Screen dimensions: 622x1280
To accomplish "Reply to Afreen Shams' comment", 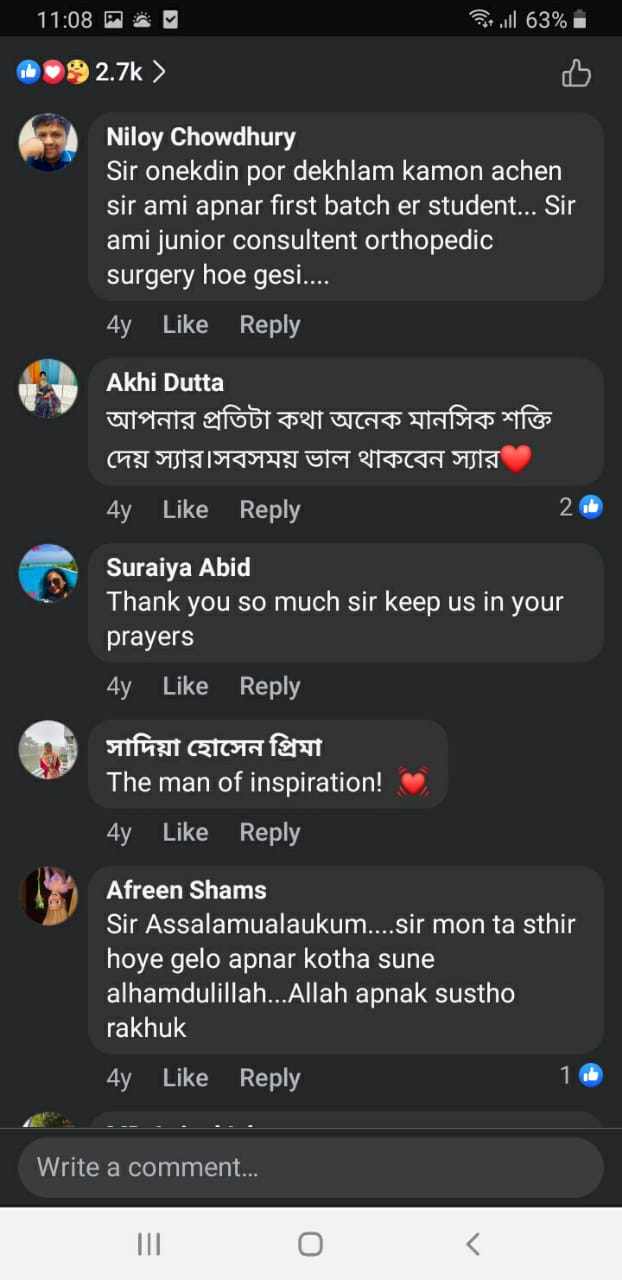I will 269,1078.
